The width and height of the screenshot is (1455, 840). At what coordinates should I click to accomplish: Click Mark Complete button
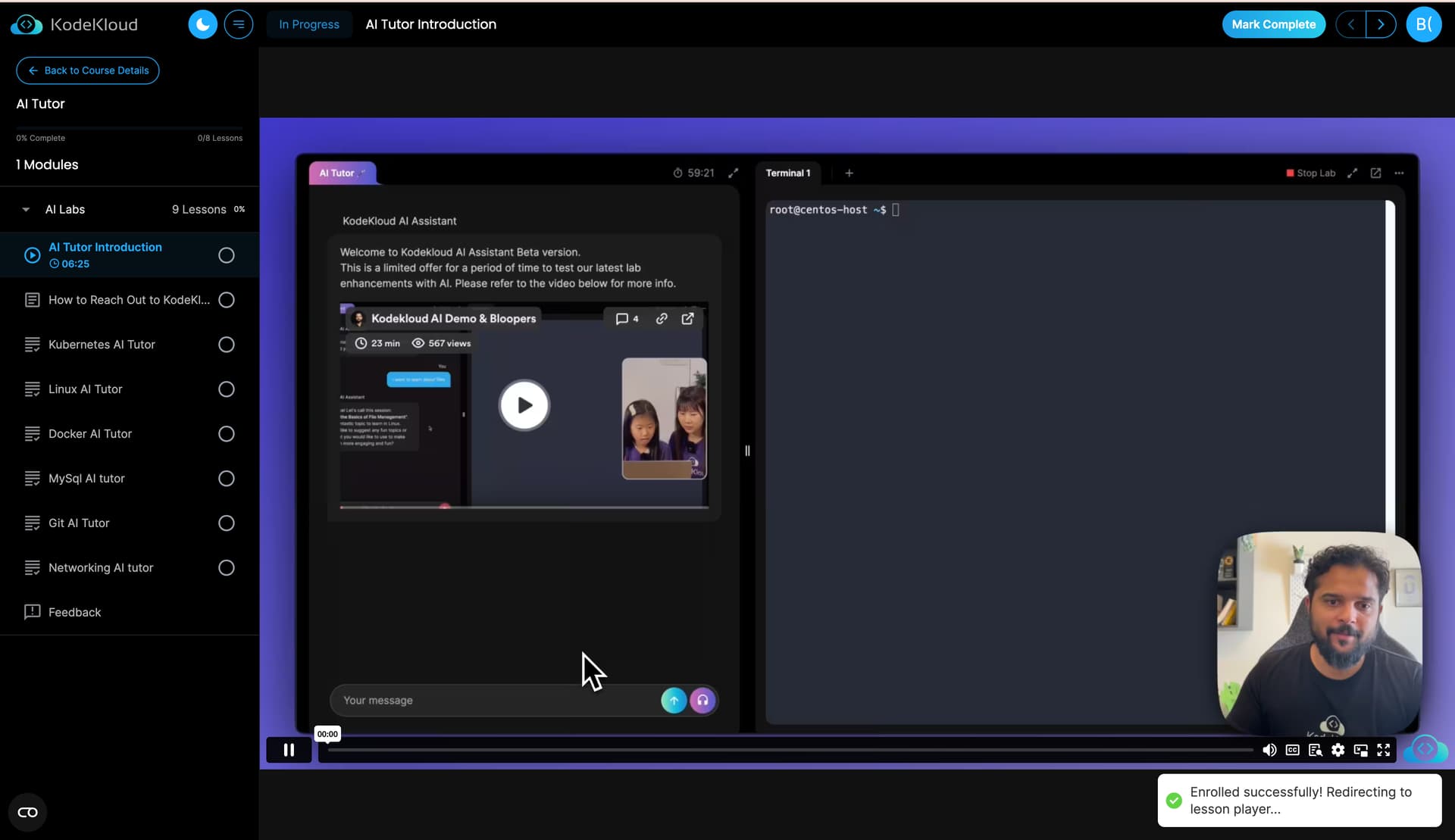click(x=1273, y=24)
